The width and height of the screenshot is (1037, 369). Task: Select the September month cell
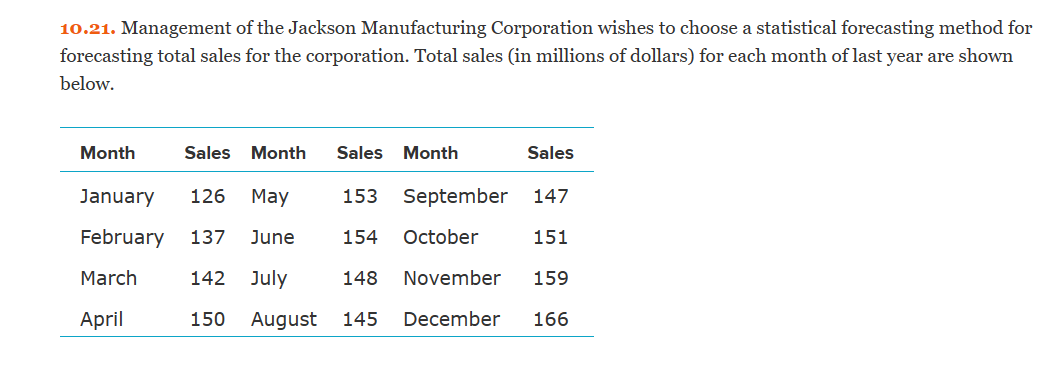click(x=456, y=196)
